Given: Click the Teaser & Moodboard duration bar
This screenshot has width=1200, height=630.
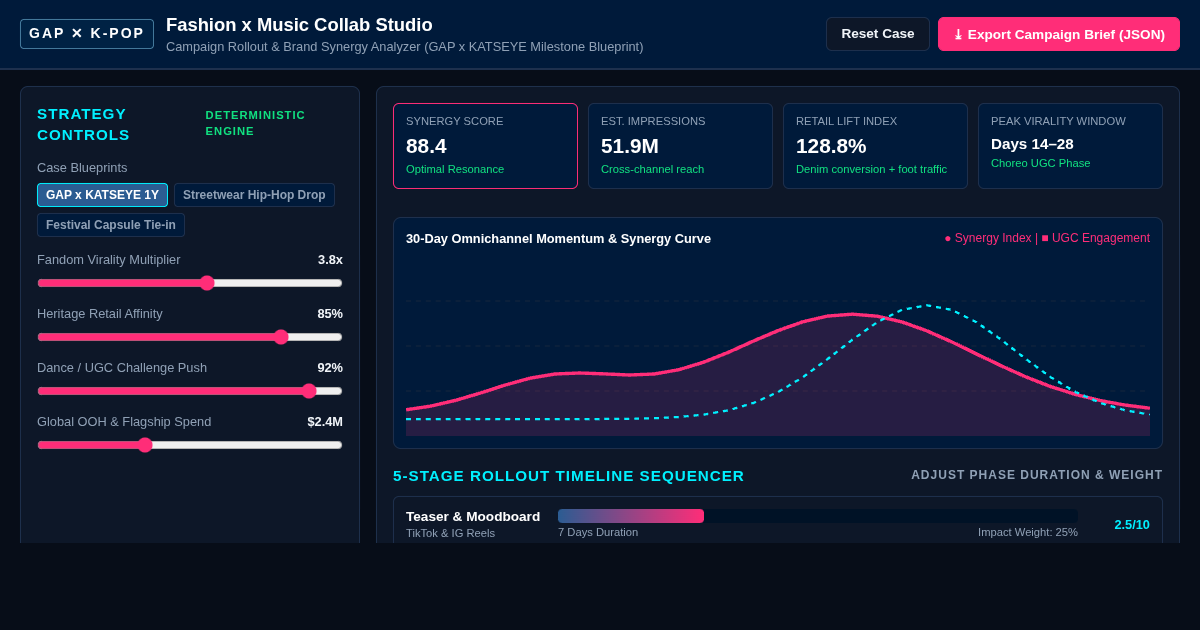Looking at the screenshot, I should point(818,516).
